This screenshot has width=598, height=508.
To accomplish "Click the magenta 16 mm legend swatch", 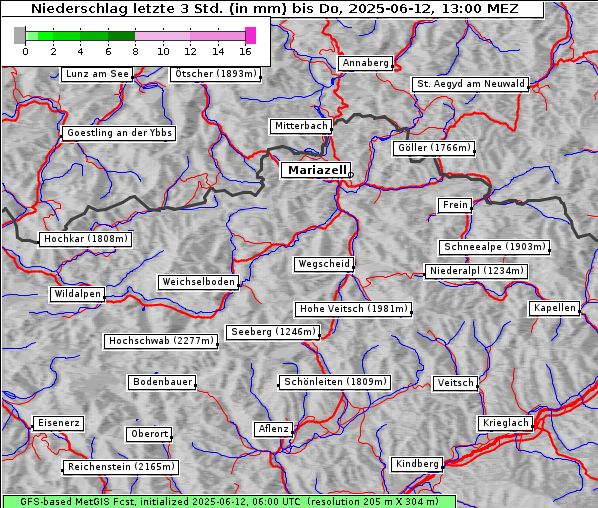I will (251, 35).
